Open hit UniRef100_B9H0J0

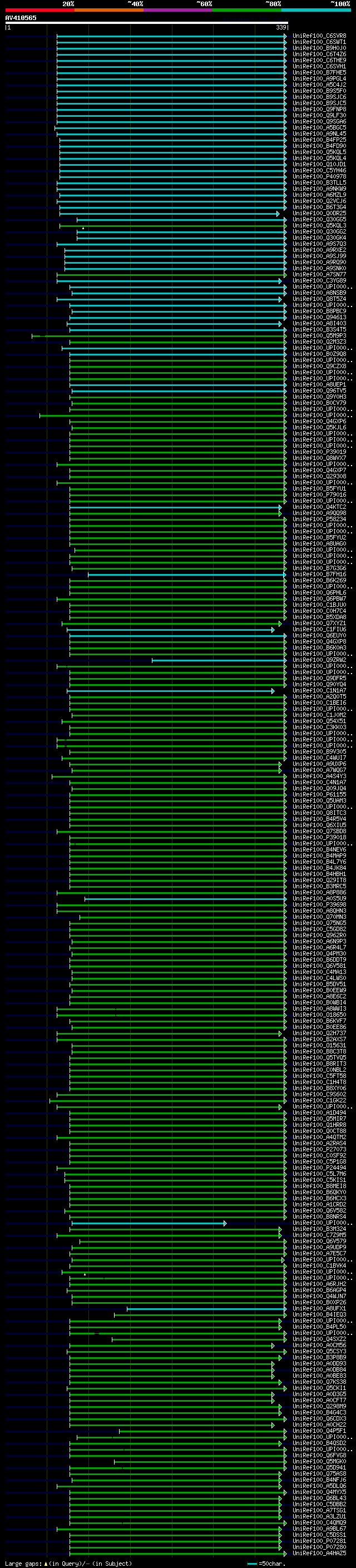click(319, 48)
